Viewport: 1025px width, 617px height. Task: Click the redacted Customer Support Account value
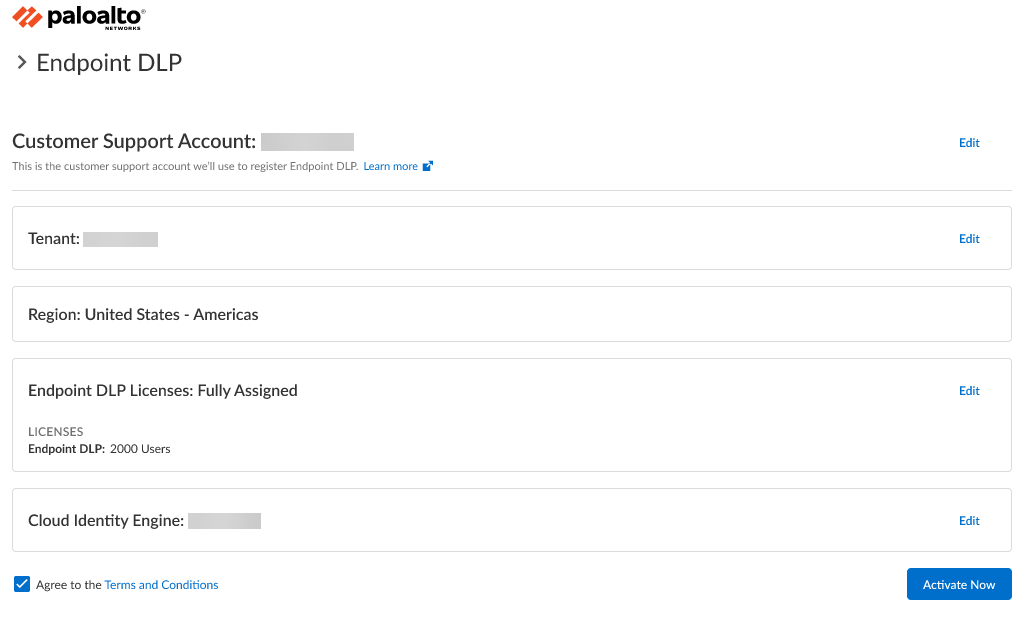click(307, 142)
